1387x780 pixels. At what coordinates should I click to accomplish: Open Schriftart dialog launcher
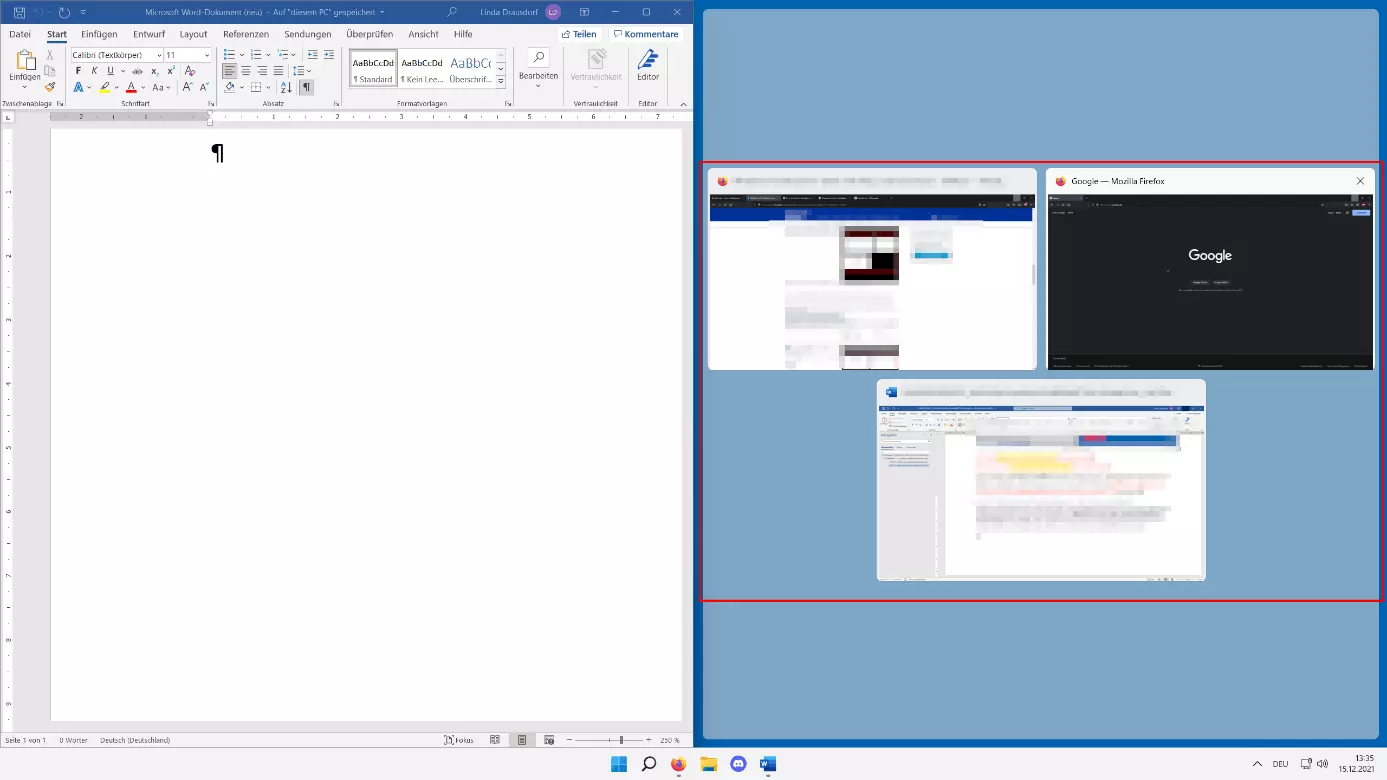(211, 104)
